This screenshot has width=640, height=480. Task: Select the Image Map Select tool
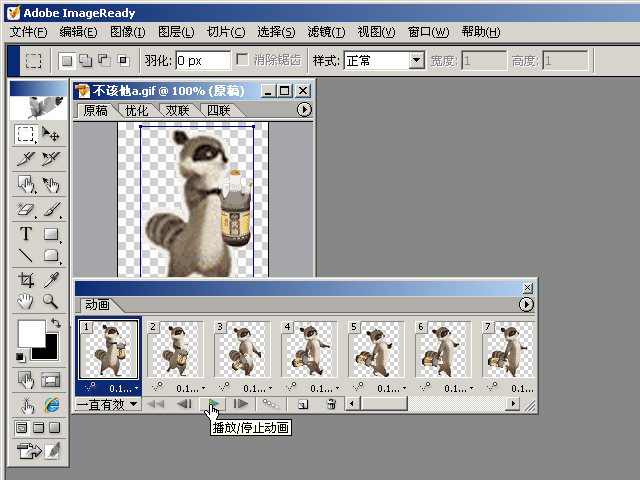click(x=51, y=184)
